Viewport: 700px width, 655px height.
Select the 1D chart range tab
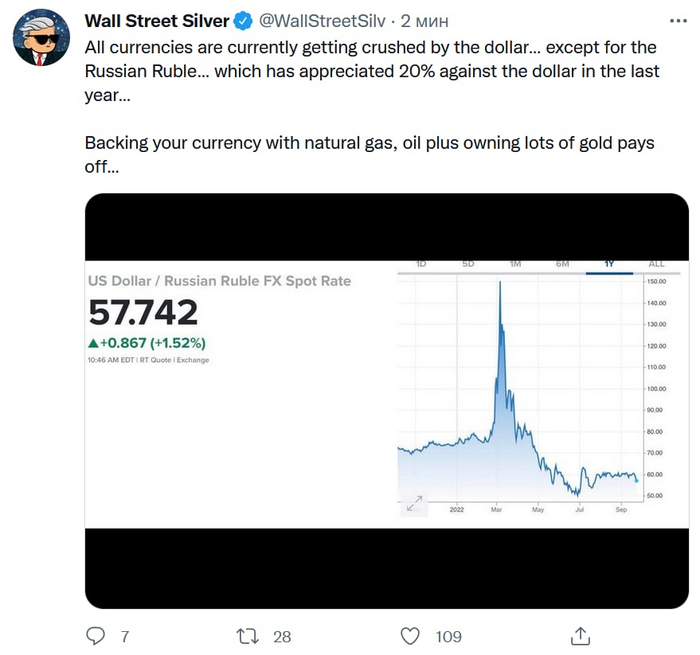click(x=421, y=264)
